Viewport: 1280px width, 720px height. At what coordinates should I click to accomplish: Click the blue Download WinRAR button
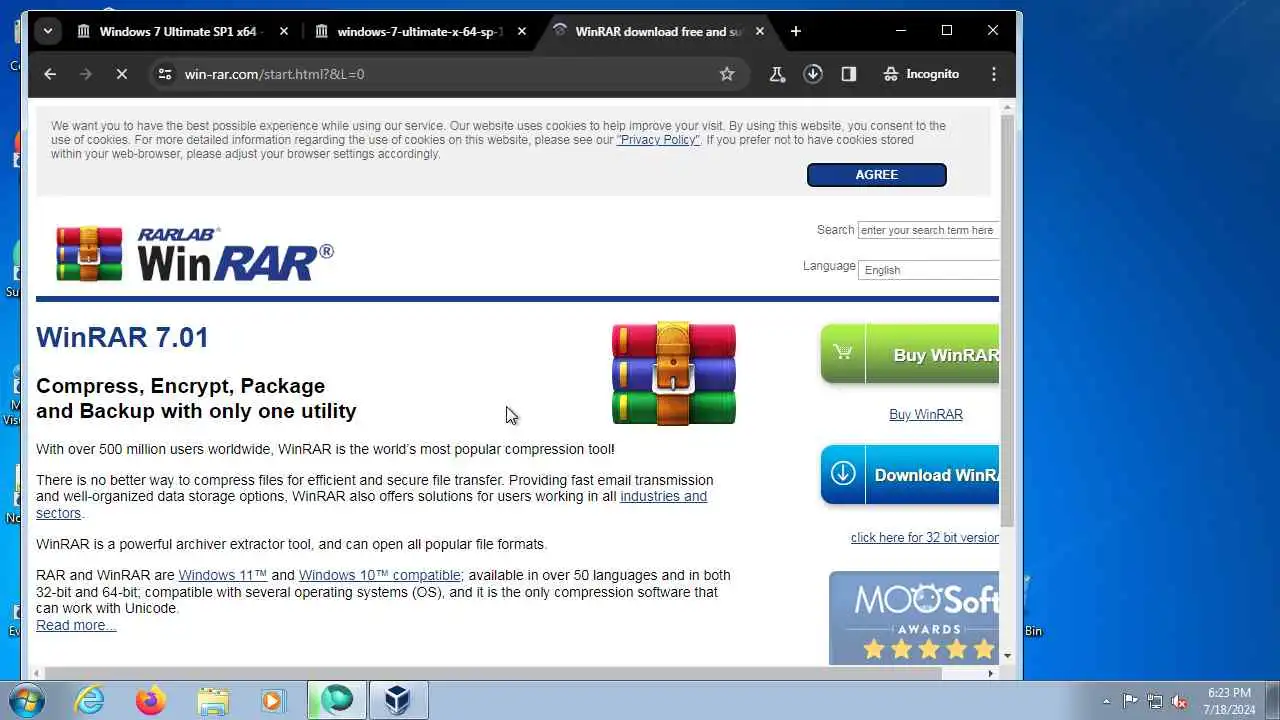click(910, 474)
